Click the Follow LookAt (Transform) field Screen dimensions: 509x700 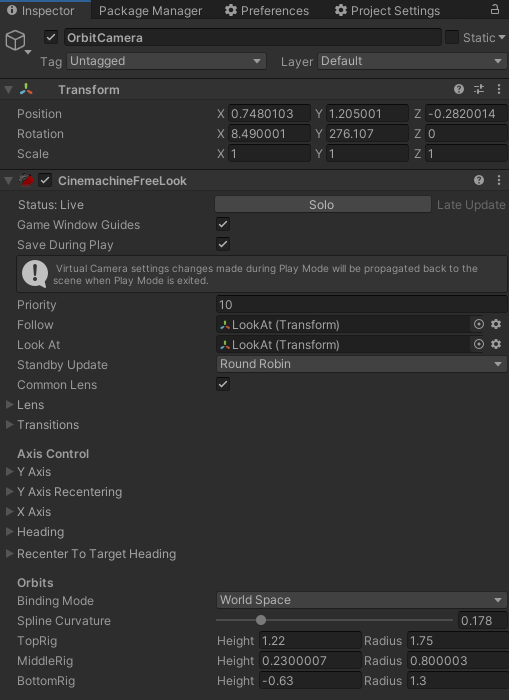tap(343, 325)
